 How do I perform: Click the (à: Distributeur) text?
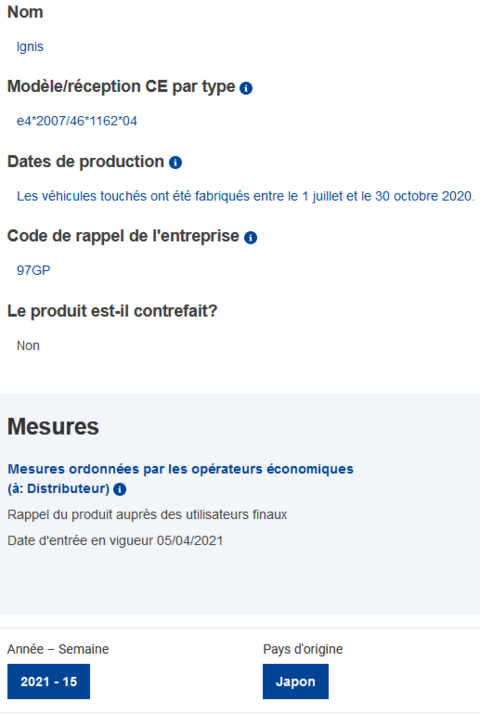pyautogui.click(x=59, y=489)
